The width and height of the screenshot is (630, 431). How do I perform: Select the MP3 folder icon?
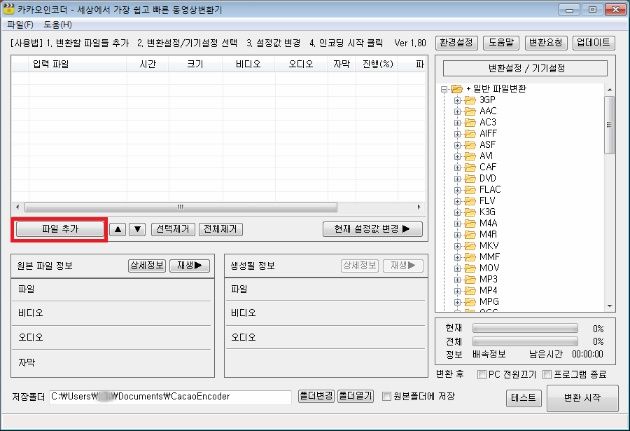470,279
